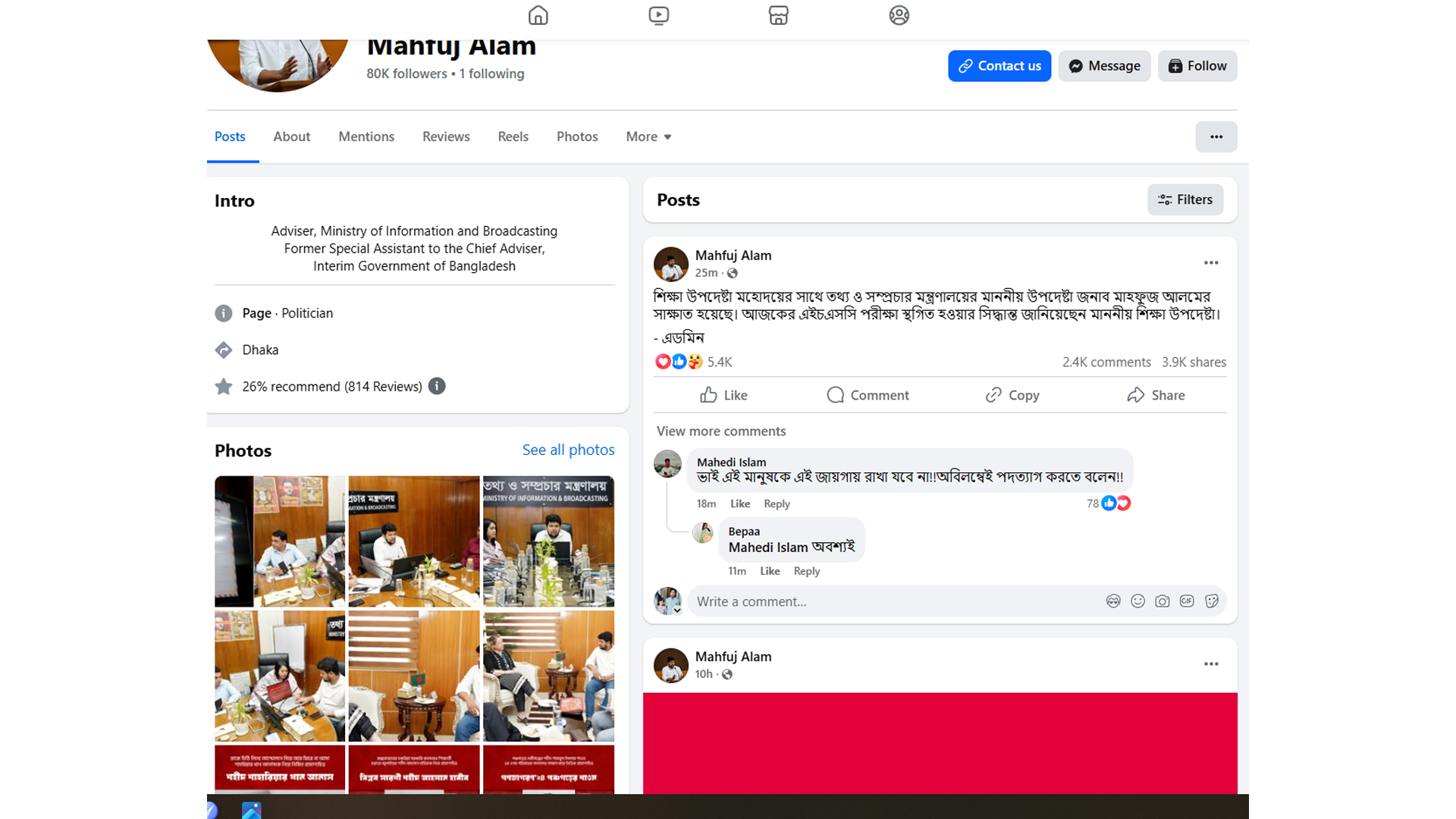1456x819 pixels.
Task: Open Mahfuj Alam name on the 25m post
Action: tap(733, 256)
